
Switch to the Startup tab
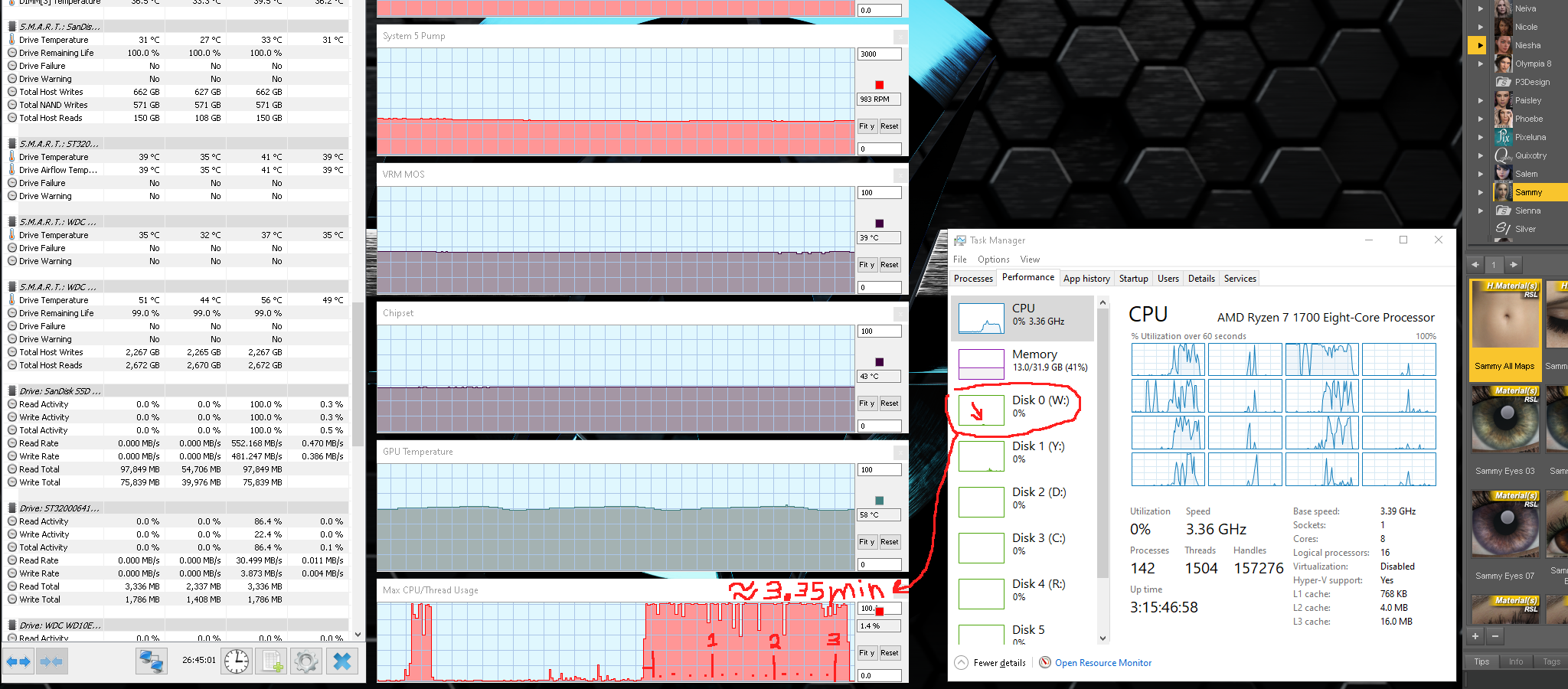pyautogui.click(x=1133, y=279)
